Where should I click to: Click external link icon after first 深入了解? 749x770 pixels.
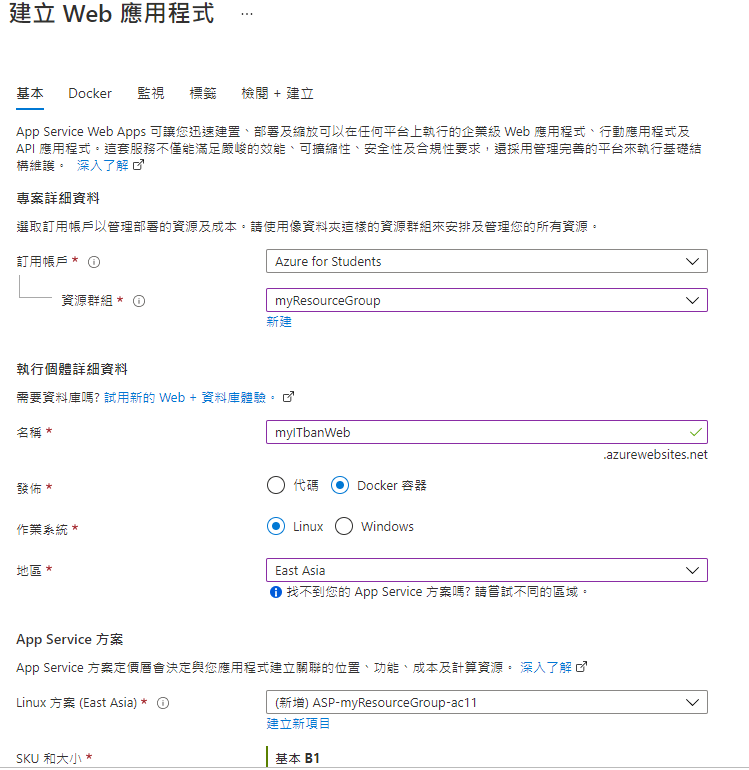coord(139,165)
